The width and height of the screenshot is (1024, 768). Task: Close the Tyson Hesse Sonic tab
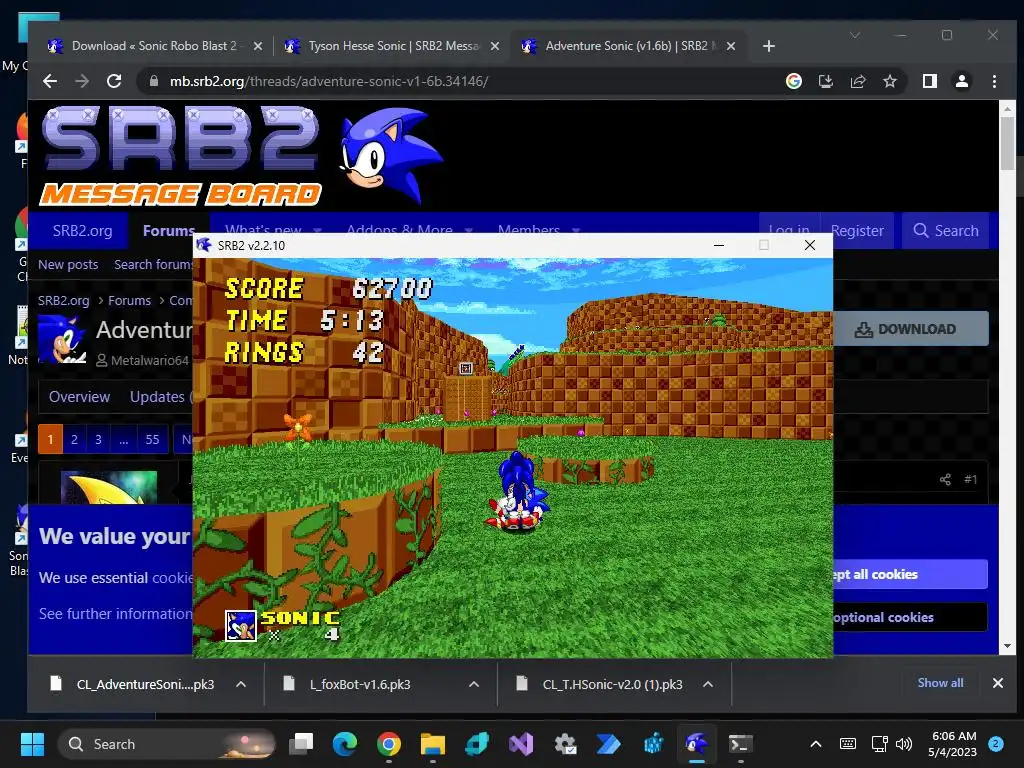coord(494,46)
